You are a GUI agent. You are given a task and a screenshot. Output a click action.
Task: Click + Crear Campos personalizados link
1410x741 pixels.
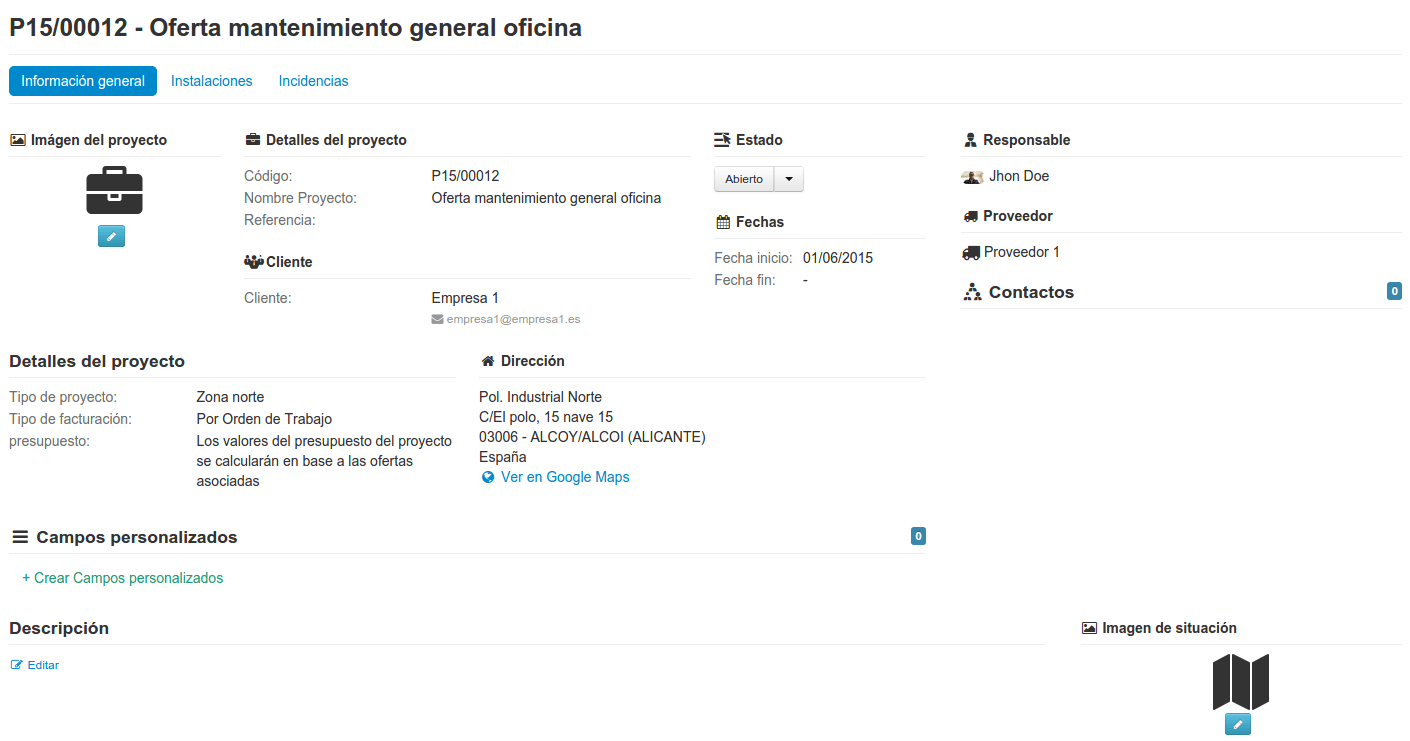click(x=123, y=578)
